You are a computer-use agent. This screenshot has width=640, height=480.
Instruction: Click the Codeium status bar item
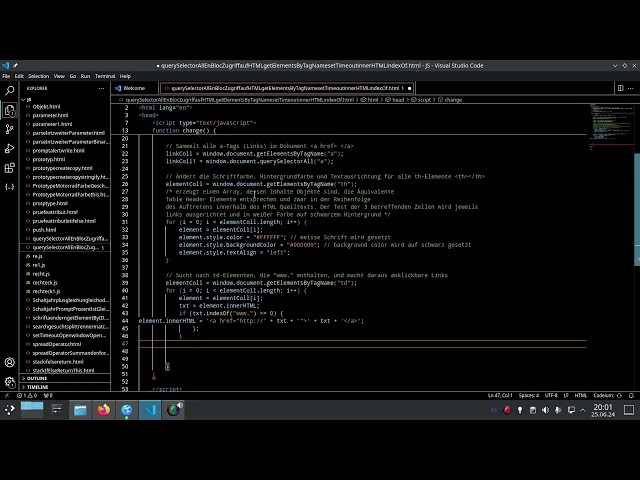[x=607, y=395]
